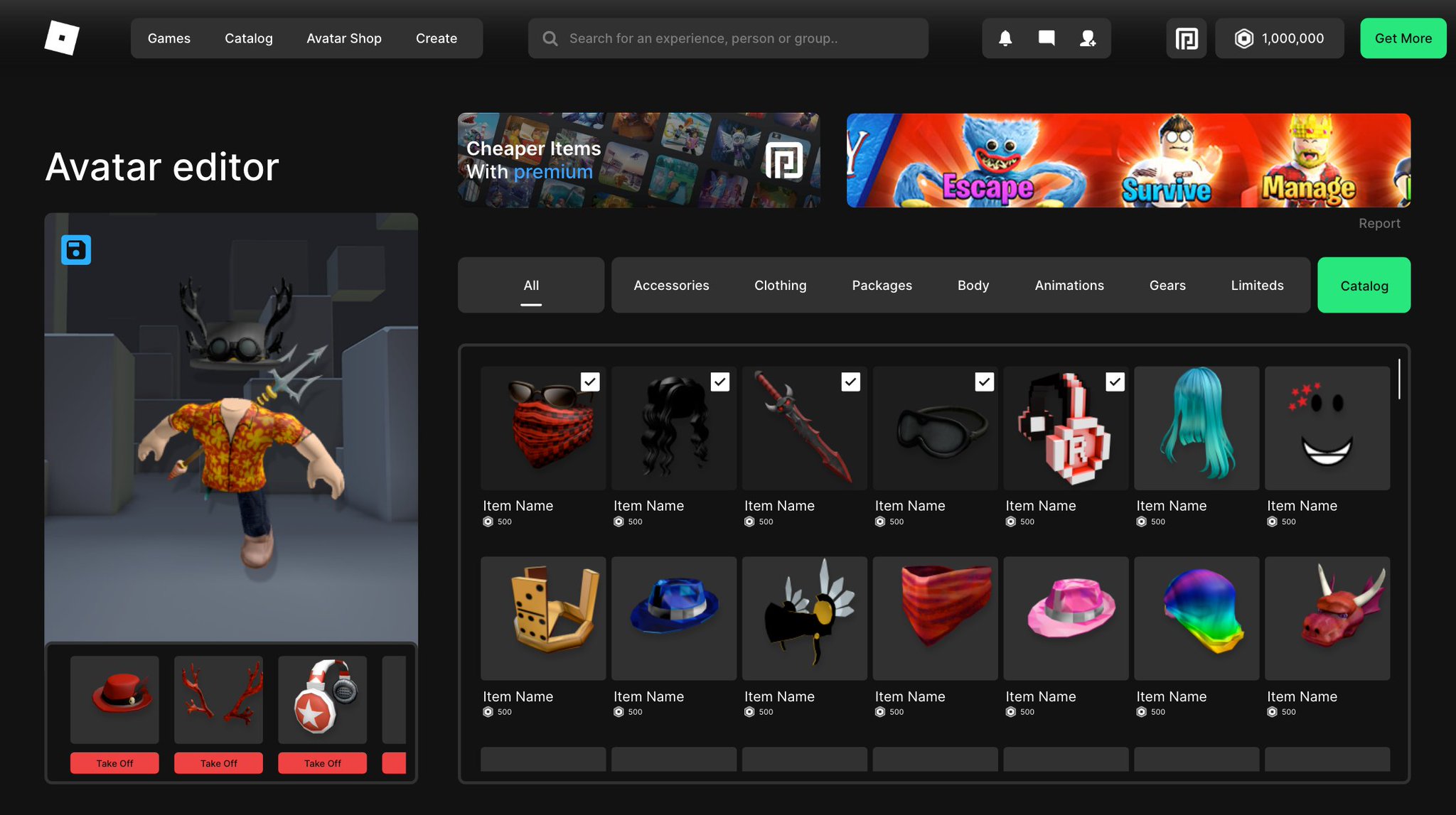Screen dimensions: 1456x815
Task: Switch to the All tab
Action: (531, 285)
